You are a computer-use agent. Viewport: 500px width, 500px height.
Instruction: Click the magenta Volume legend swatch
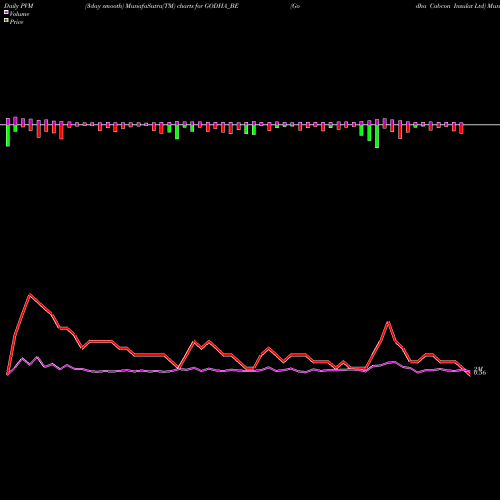[6, 12]
